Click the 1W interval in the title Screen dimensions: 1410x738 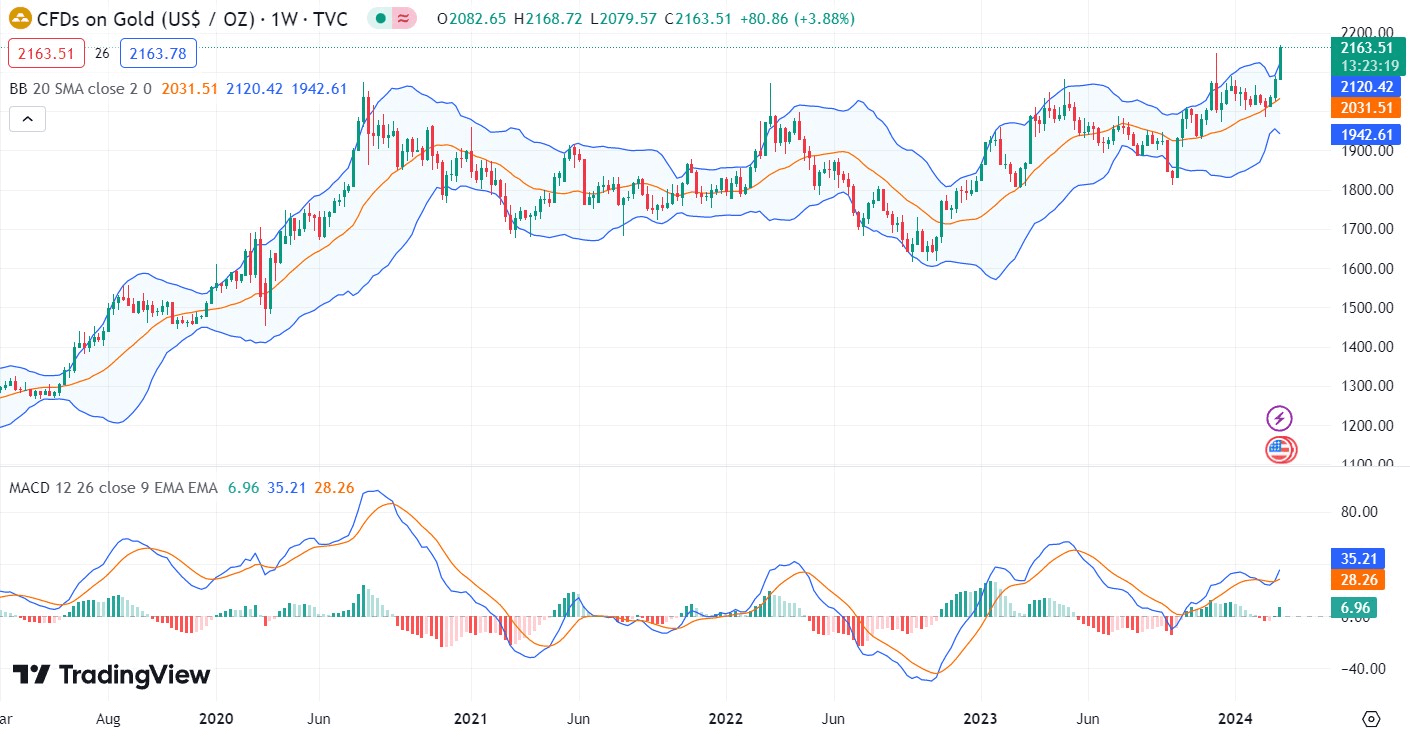pos(276,18)
